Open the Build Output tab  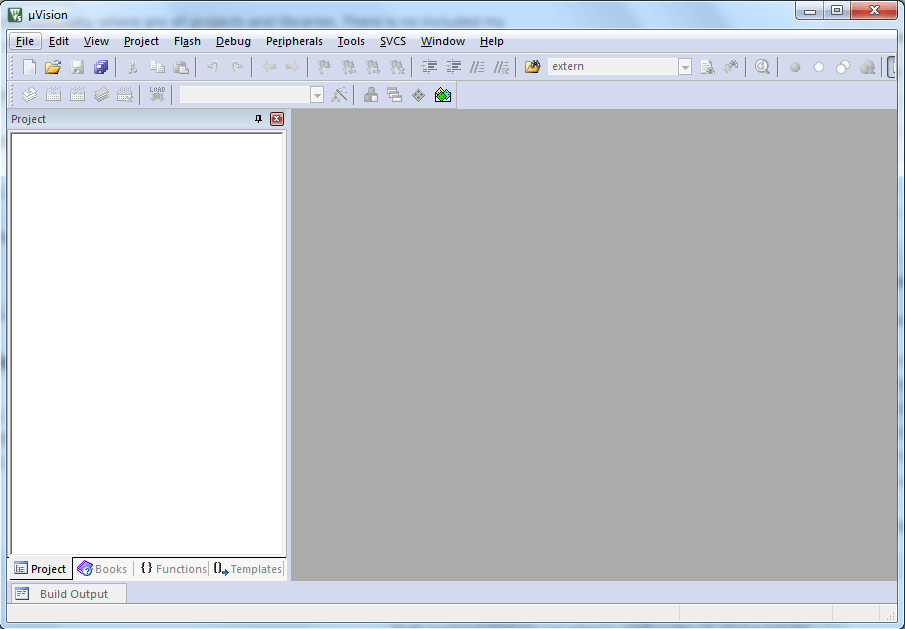point(68,594)
